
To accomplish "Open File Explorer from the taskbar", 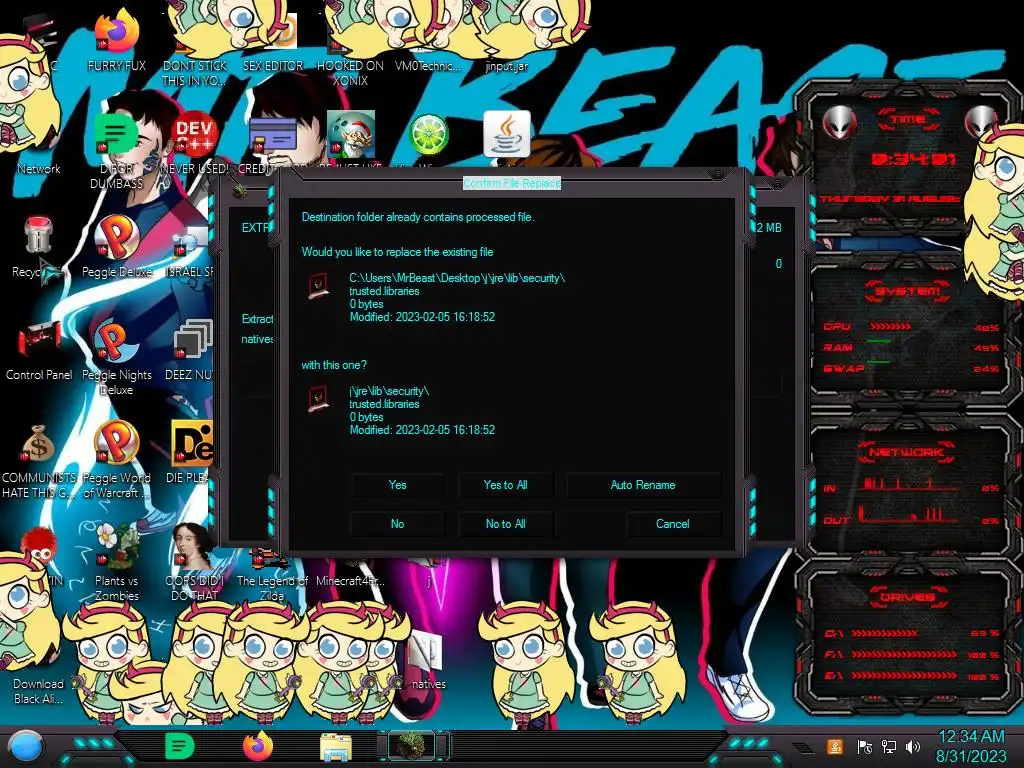I will (336, 748).
